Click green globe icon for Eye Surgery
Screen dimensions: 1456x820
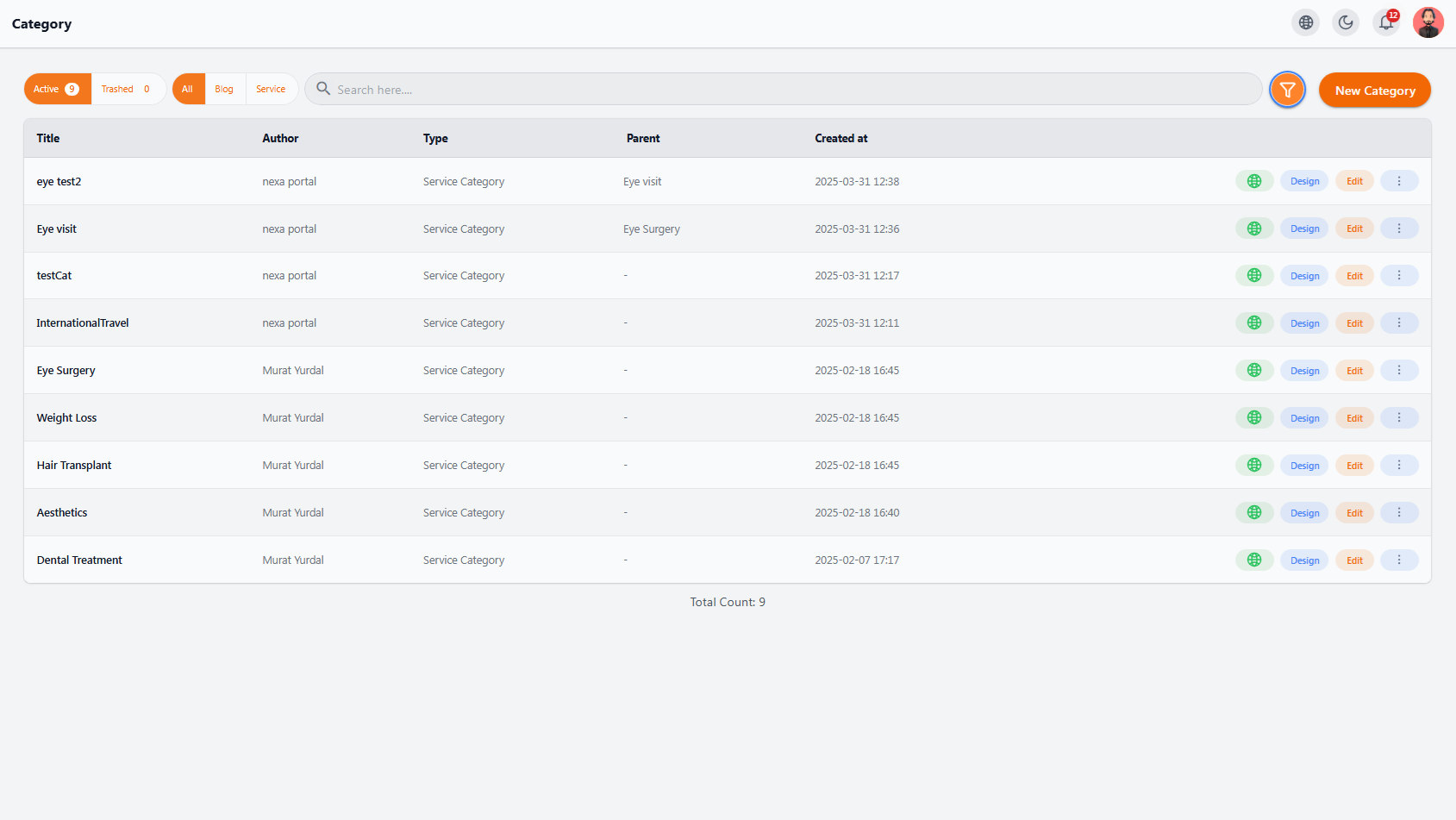pos(1254,371)
